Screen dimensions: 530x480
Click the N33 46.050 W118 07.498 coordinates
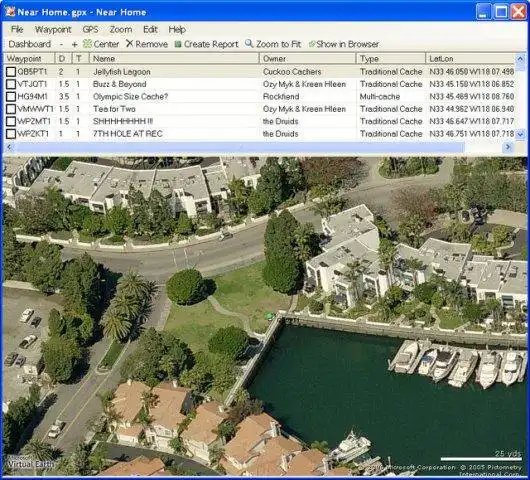tap(472, 72)
